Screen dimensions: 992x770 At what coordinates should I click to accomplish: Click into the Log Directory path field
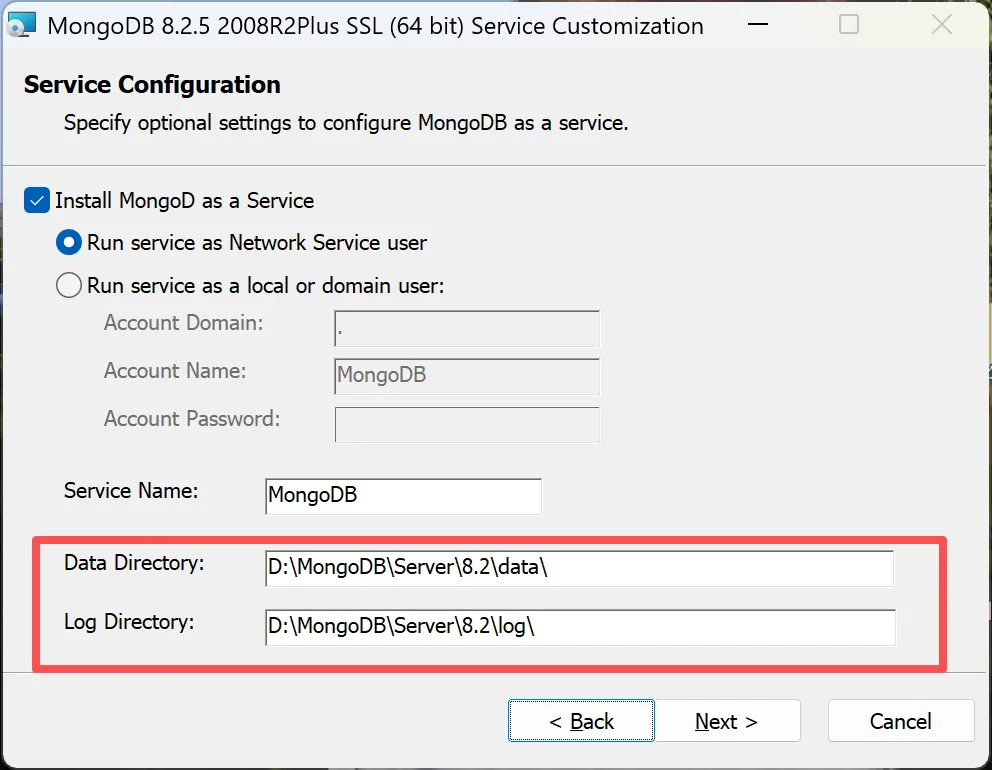[x=580, y=627]
